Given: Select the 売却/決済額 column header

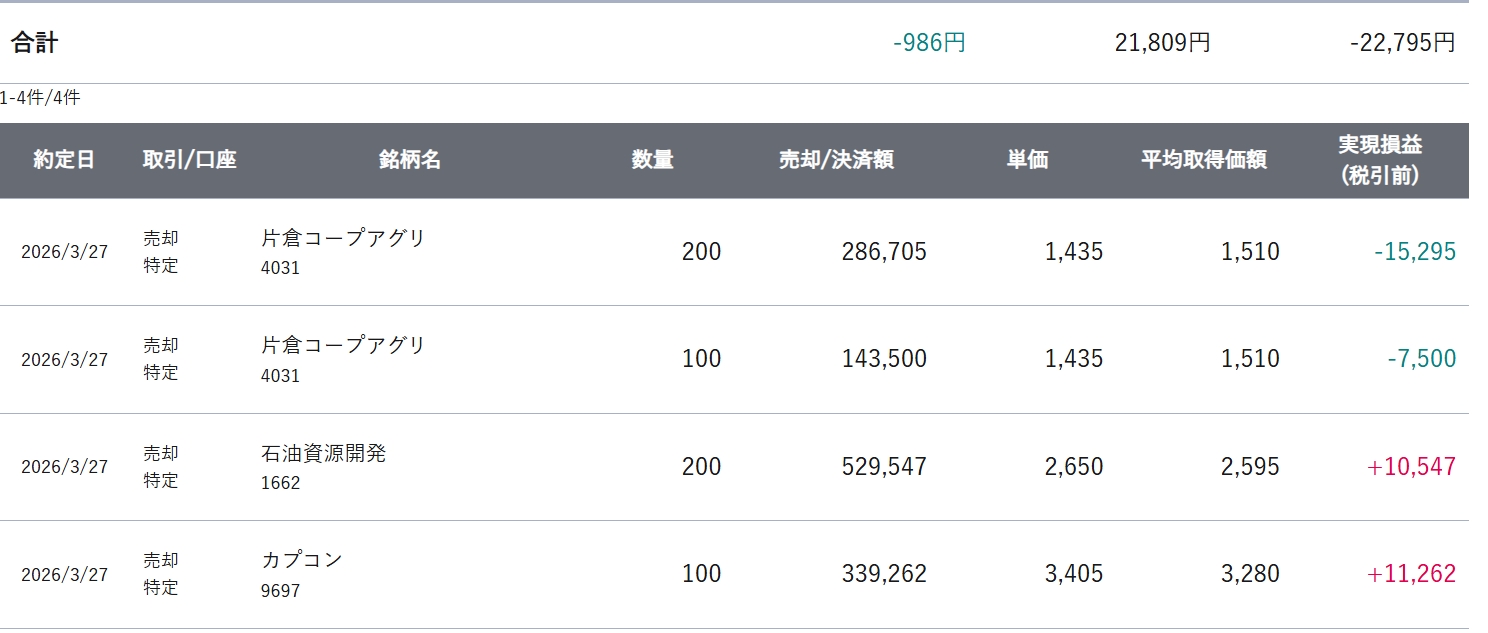Looking at the screenshot, I should [x=836, y=160].
